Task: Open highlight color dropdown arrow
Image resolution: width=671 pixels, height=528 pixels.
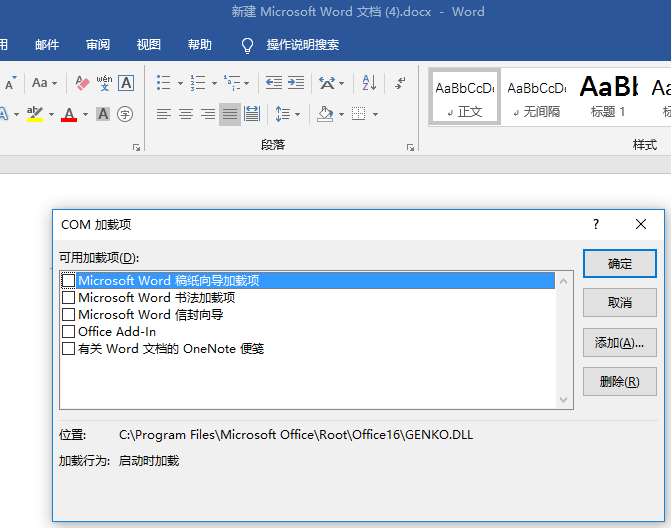Action: click(51, 115)
